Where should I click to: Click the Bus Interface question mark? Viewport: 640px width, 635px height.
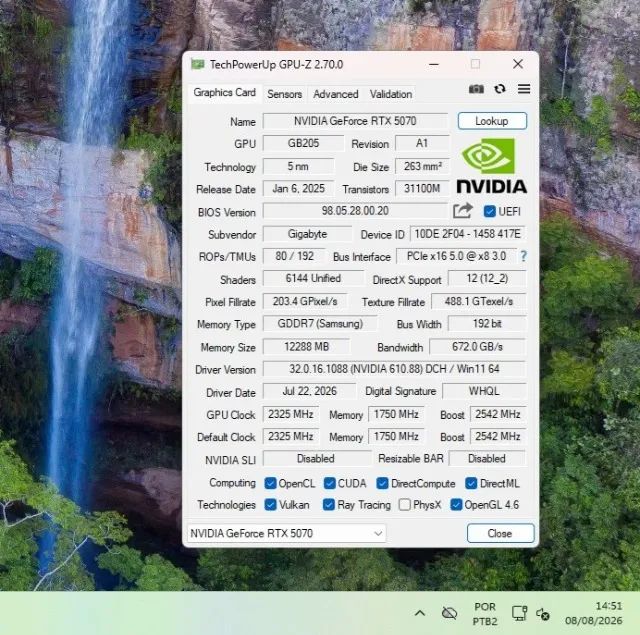(x=523, y=256)
